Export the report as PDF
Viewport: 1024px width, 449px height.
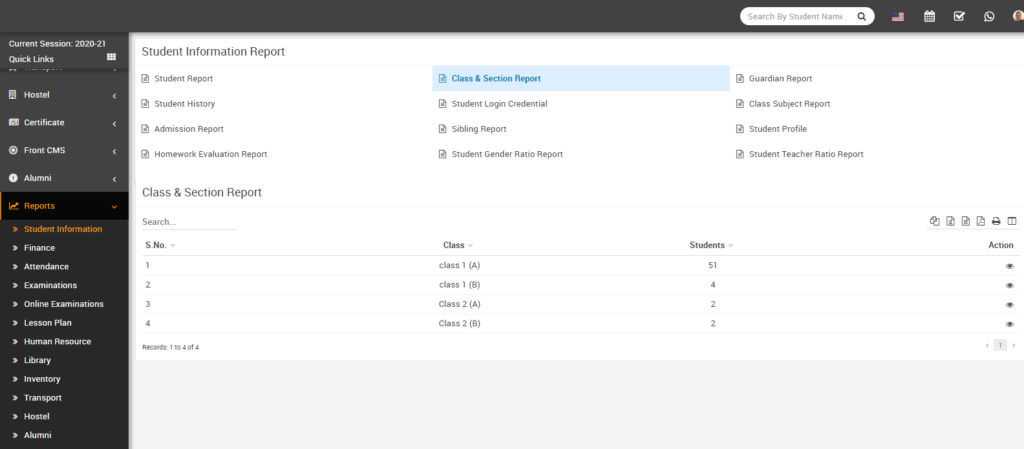[x=981, y=221]
